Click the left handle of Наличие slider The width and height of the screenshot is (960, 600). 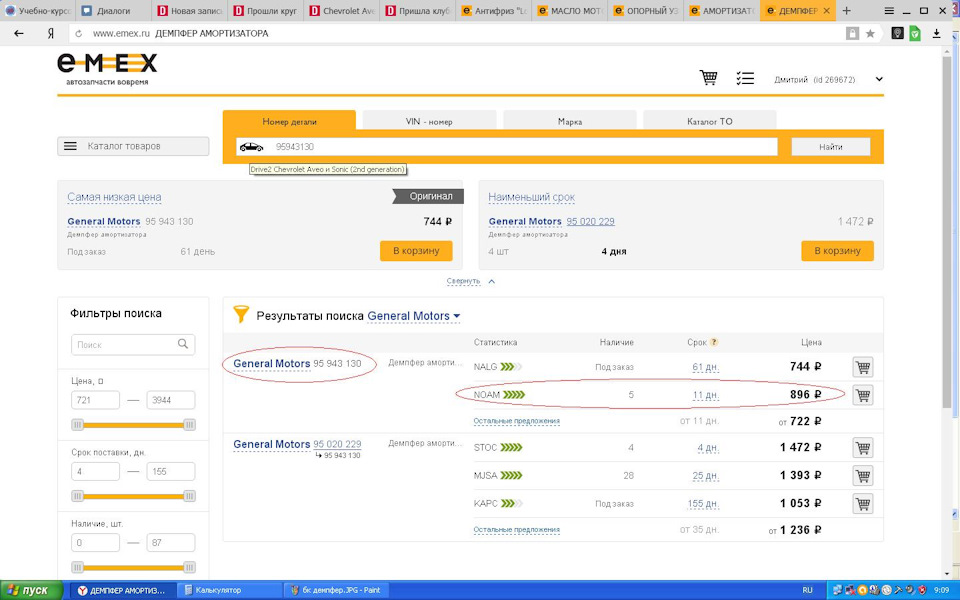coord(77,568)
